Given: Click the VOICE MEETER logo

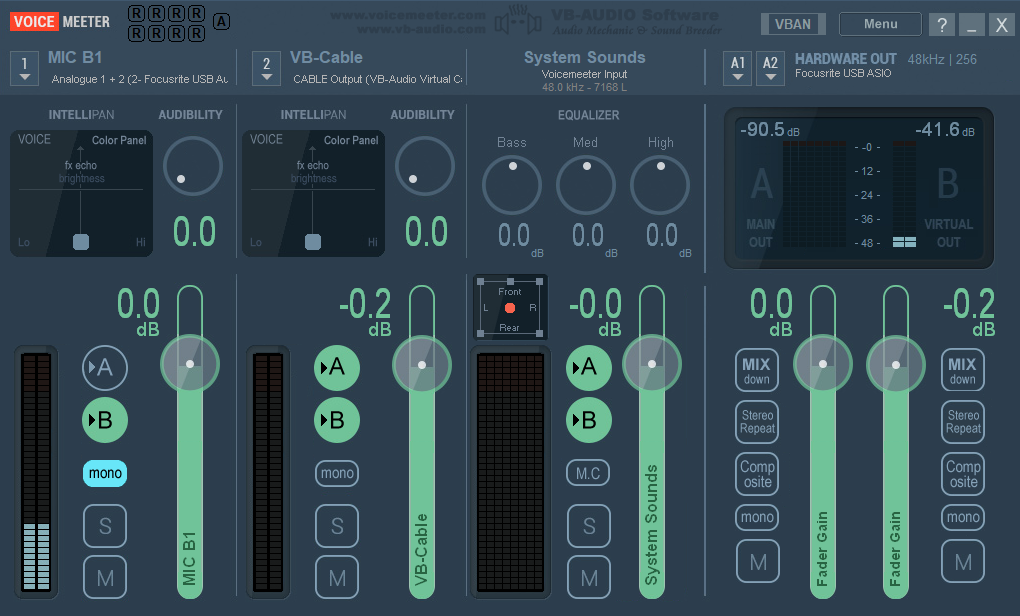Looking at the screenshot, I should pos(60,21).
